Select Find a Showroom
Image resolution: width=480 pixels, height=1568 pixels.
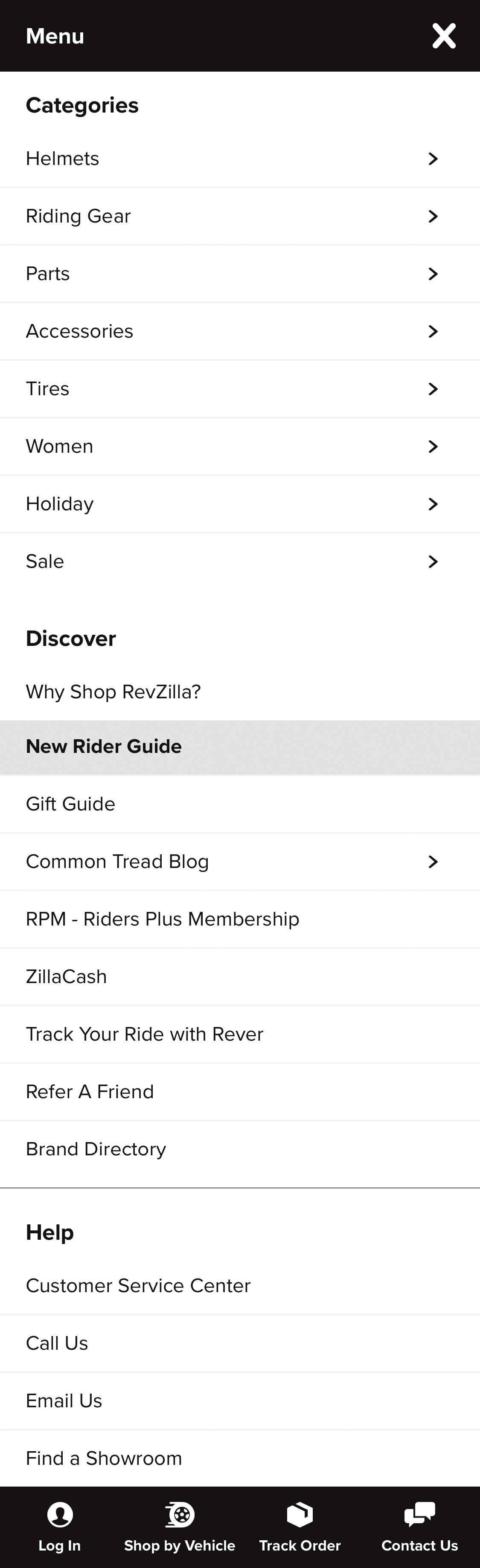pos(104,1458)
